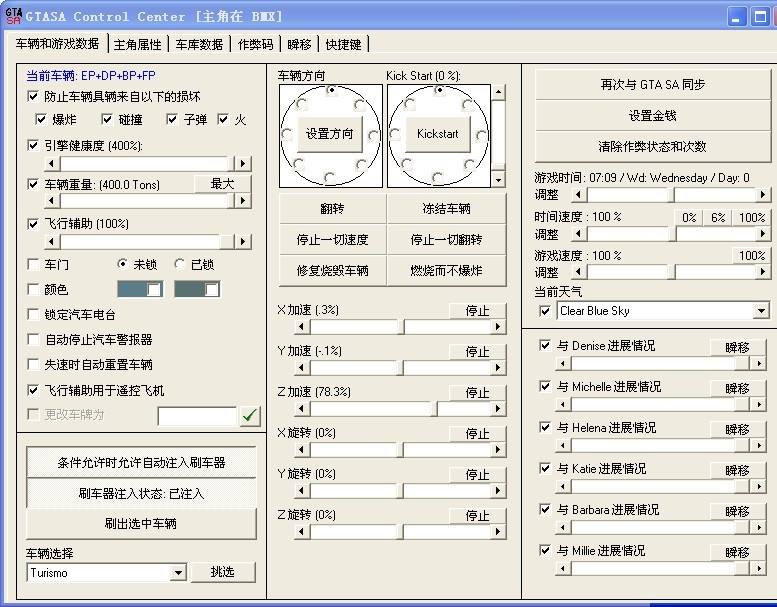Select the 未锁 unlocked radio button
This screenshot has width=777, height=607.
pyautogui.click(x=122, y=264)
